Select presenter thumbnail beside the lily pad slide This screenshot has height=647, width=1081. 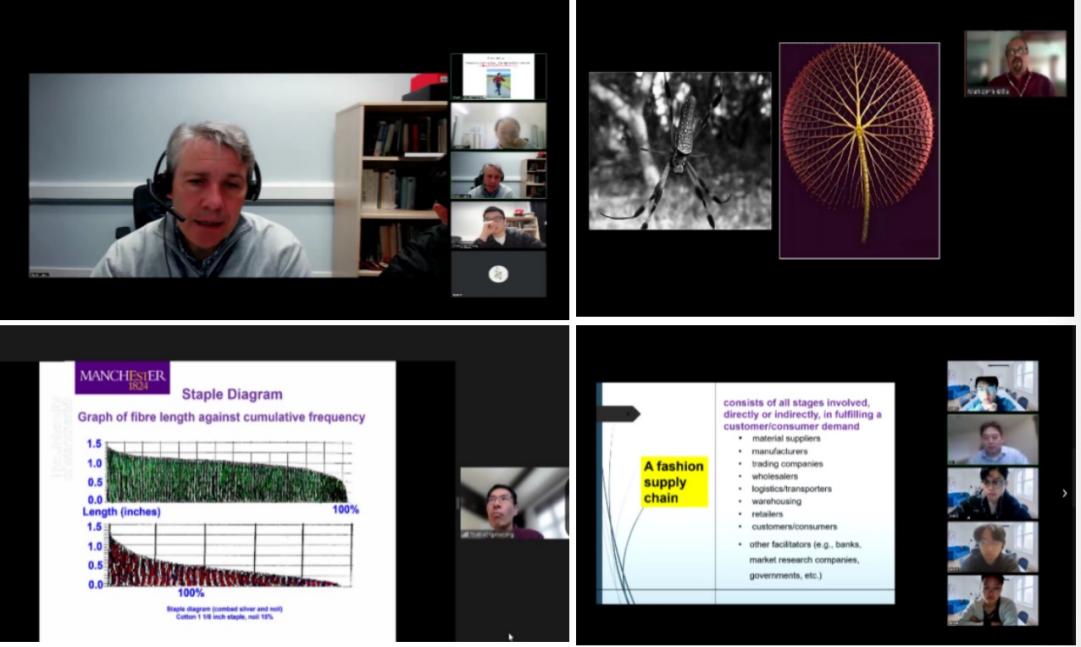tap(1015, 64)
